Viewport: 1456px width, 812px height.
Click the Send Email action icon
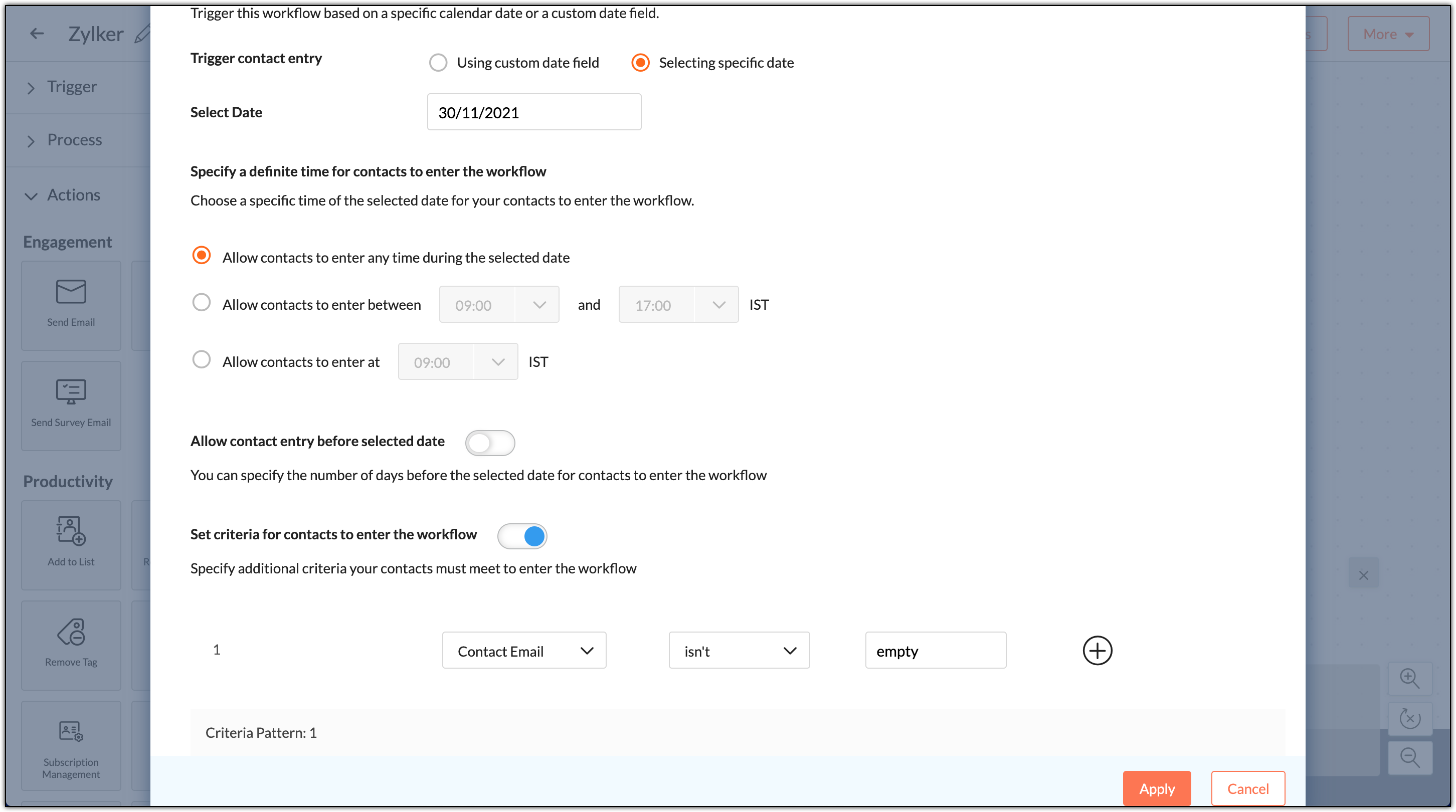point(71,293)
